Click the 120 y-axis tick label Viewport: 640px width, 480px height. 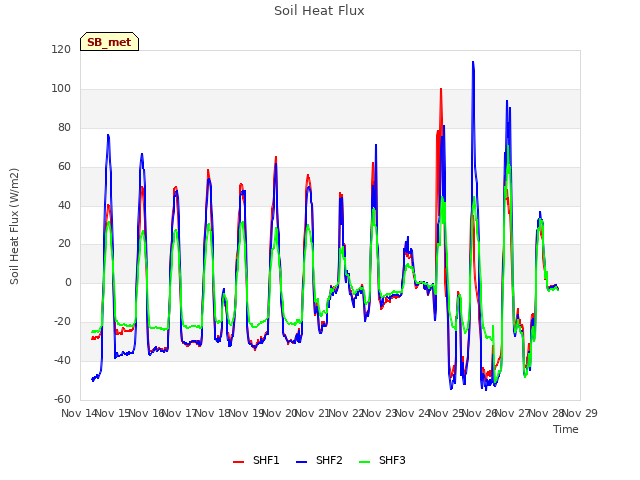point(61,49)
